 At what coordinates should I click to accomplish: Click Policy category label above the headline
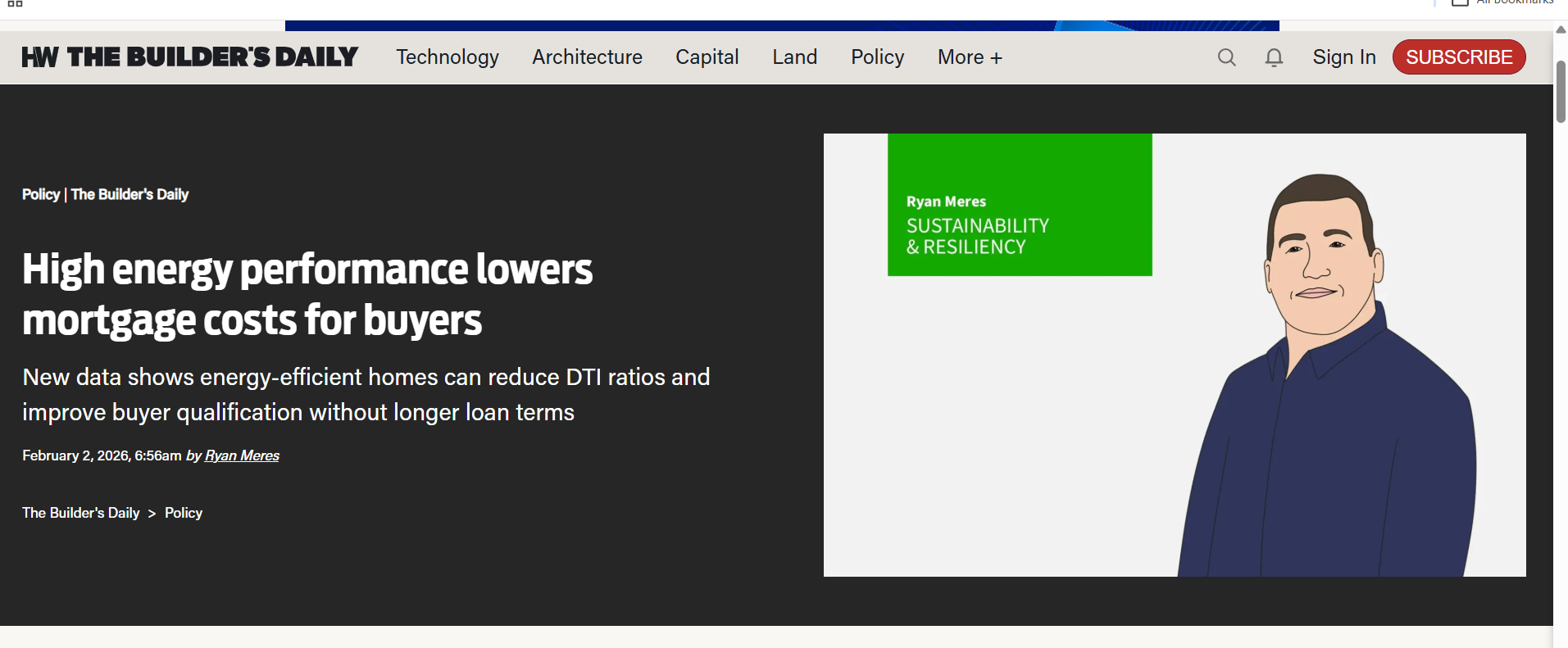[x=41, y=194]
